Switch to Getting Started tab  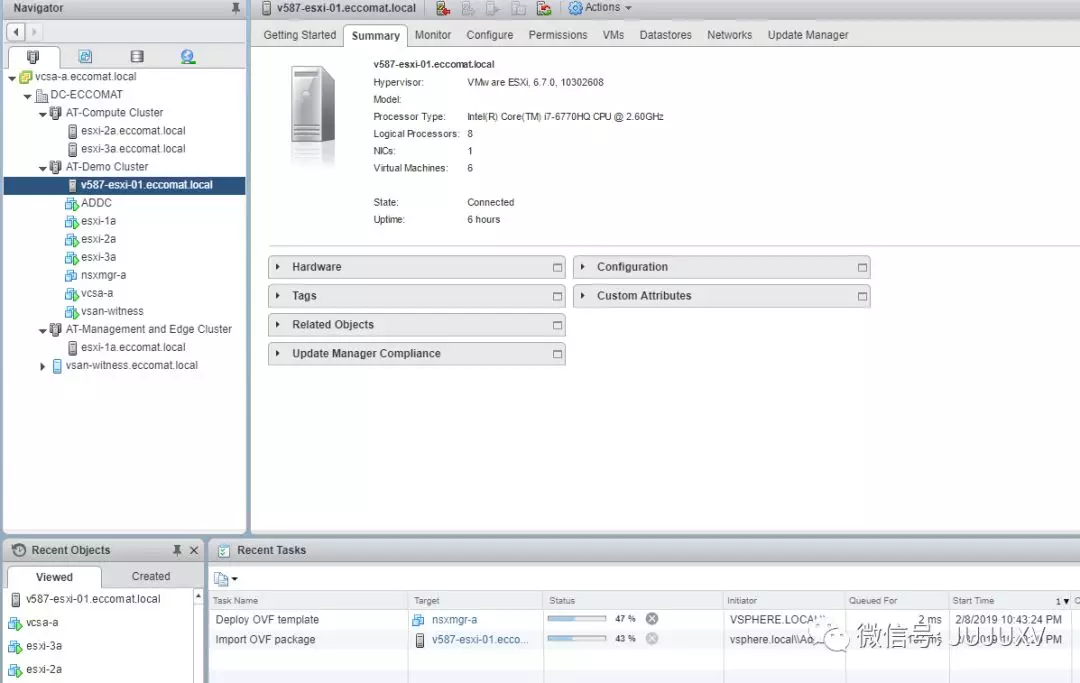pos(300,35)
